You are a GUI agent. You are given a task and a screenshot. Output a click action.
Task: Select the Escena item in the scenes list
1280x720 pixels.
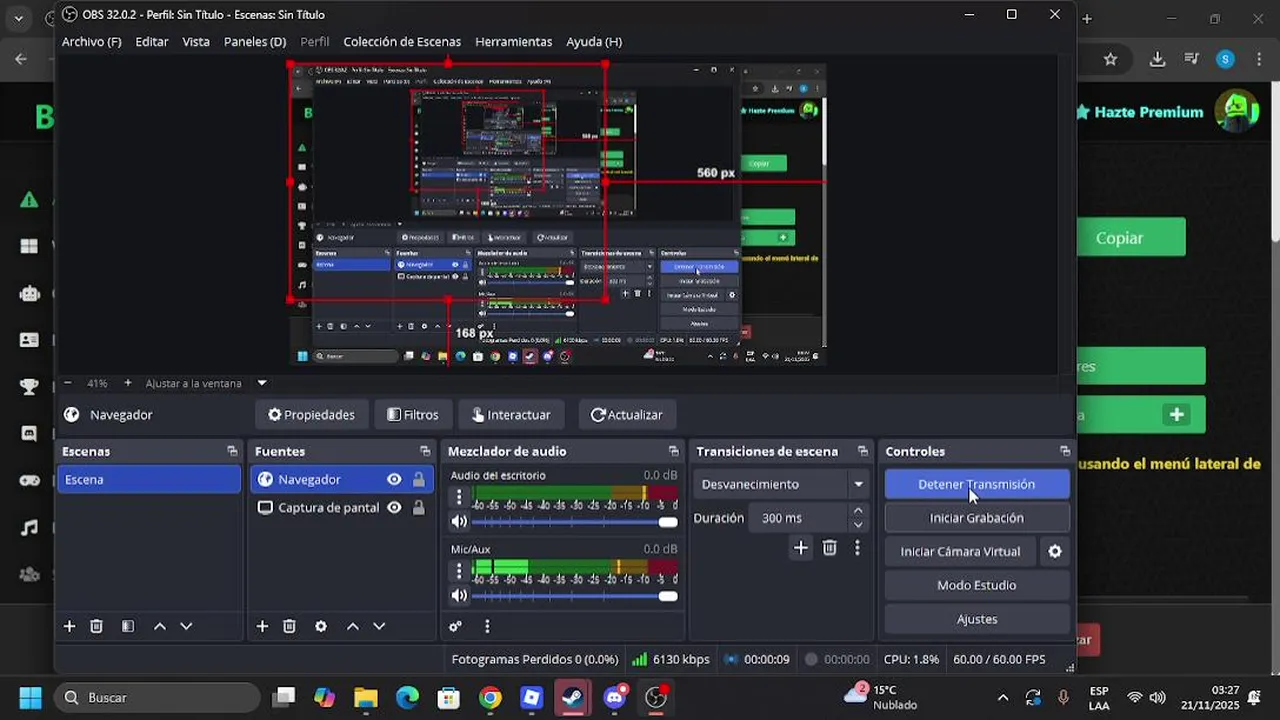pos(149,480)
